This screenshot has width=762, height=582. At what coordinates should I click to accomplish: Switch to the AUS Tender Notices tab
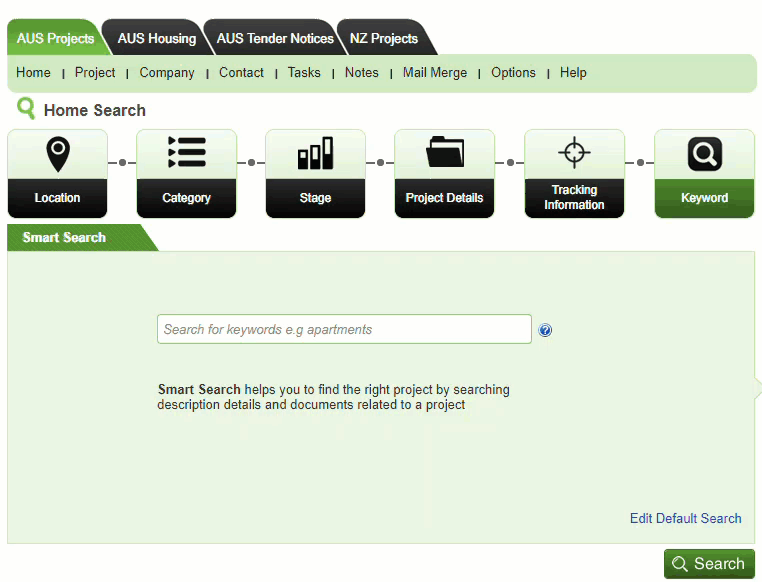(275, 38)
